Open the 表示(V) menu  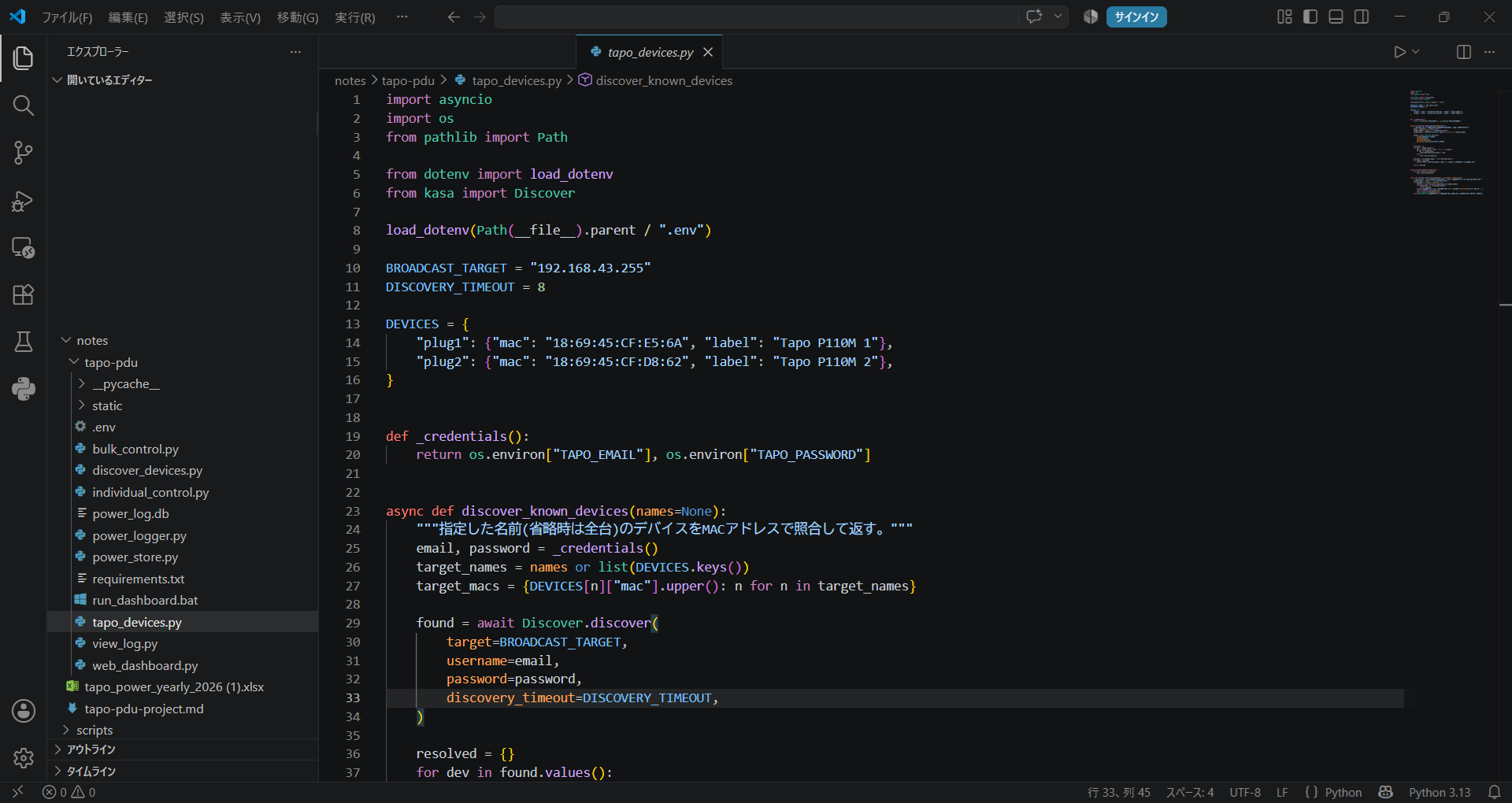[x=240, y=17]
